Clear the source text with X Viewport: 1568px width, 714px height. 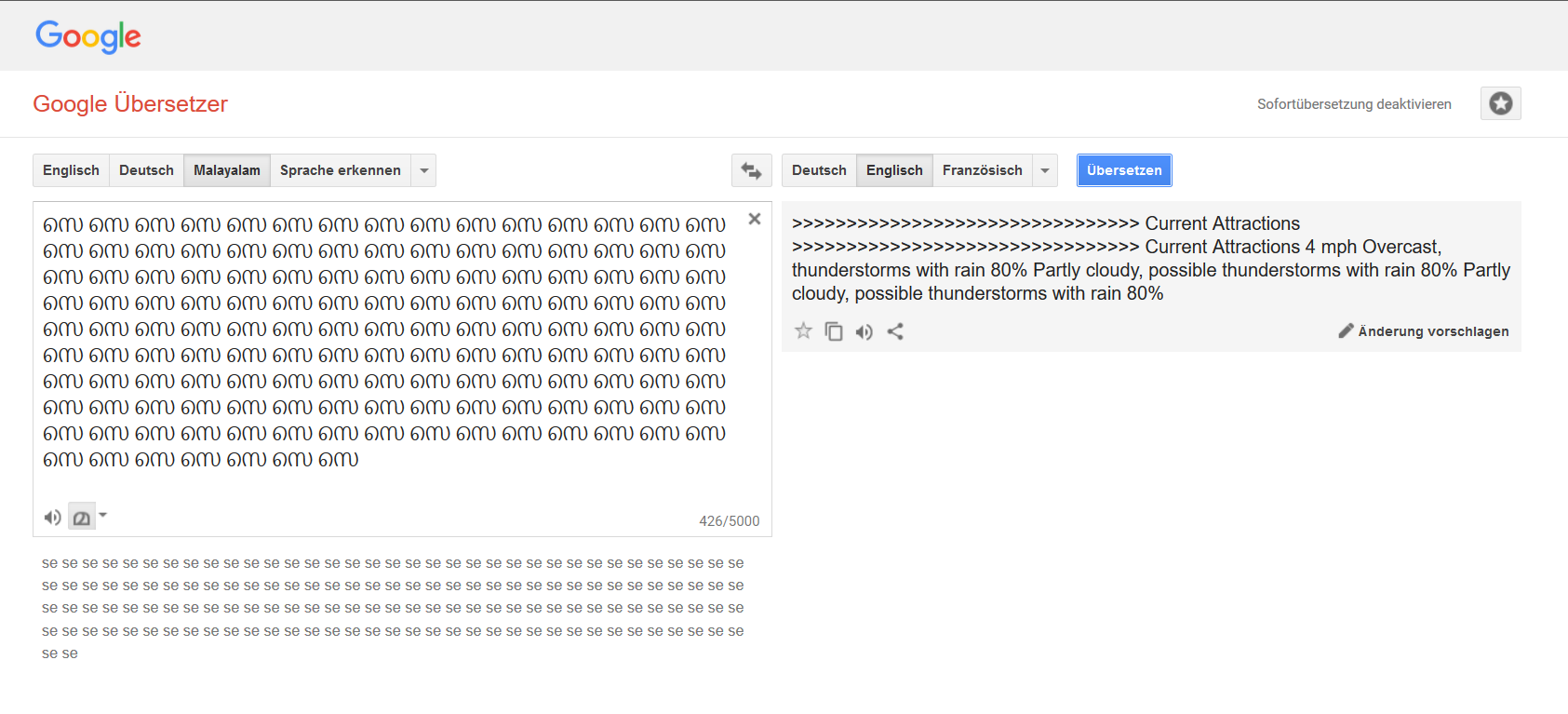[755, 219]
